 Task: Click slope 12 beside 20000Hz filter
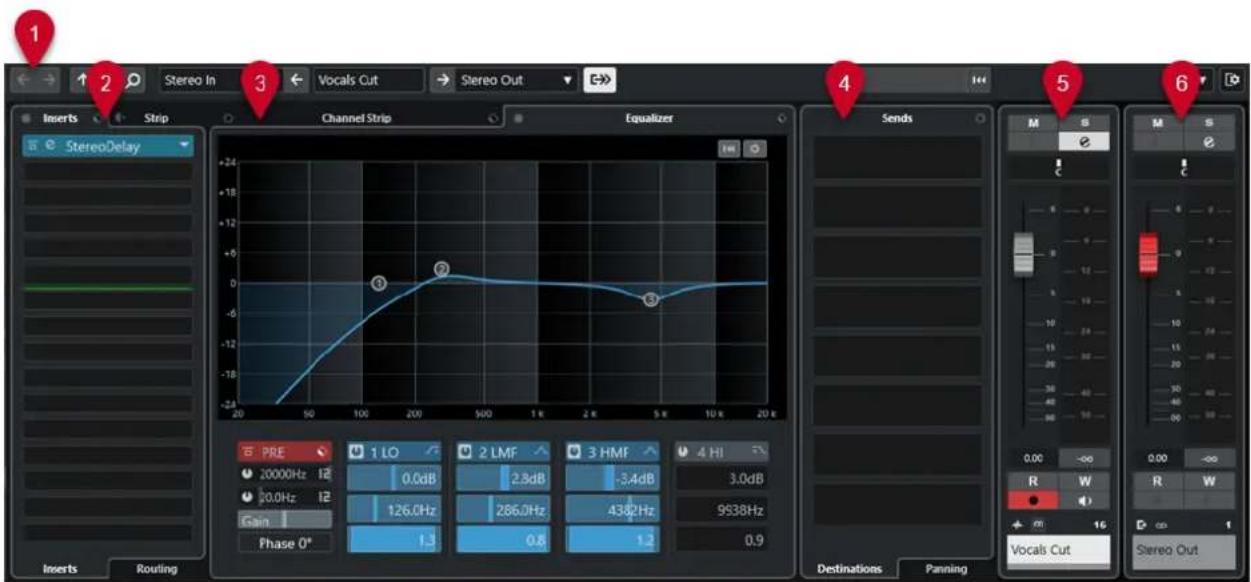pos(323,475)
